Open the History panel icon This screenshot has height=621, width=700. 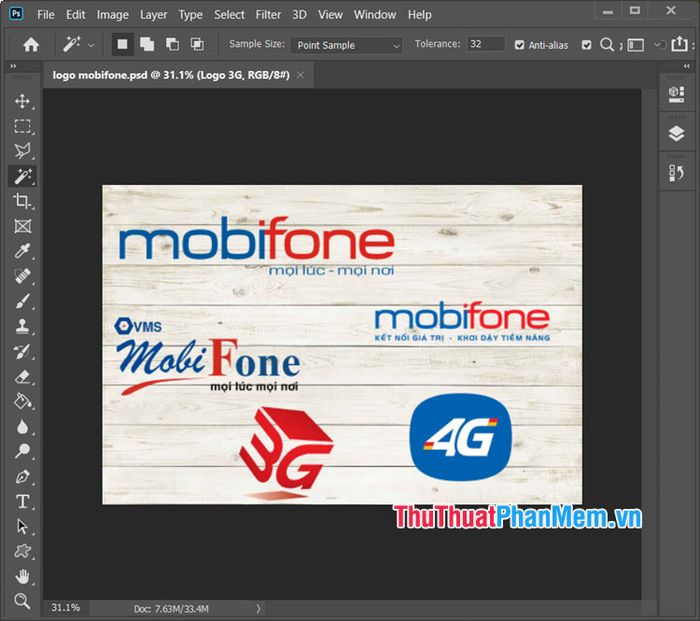tap(677, 173)
